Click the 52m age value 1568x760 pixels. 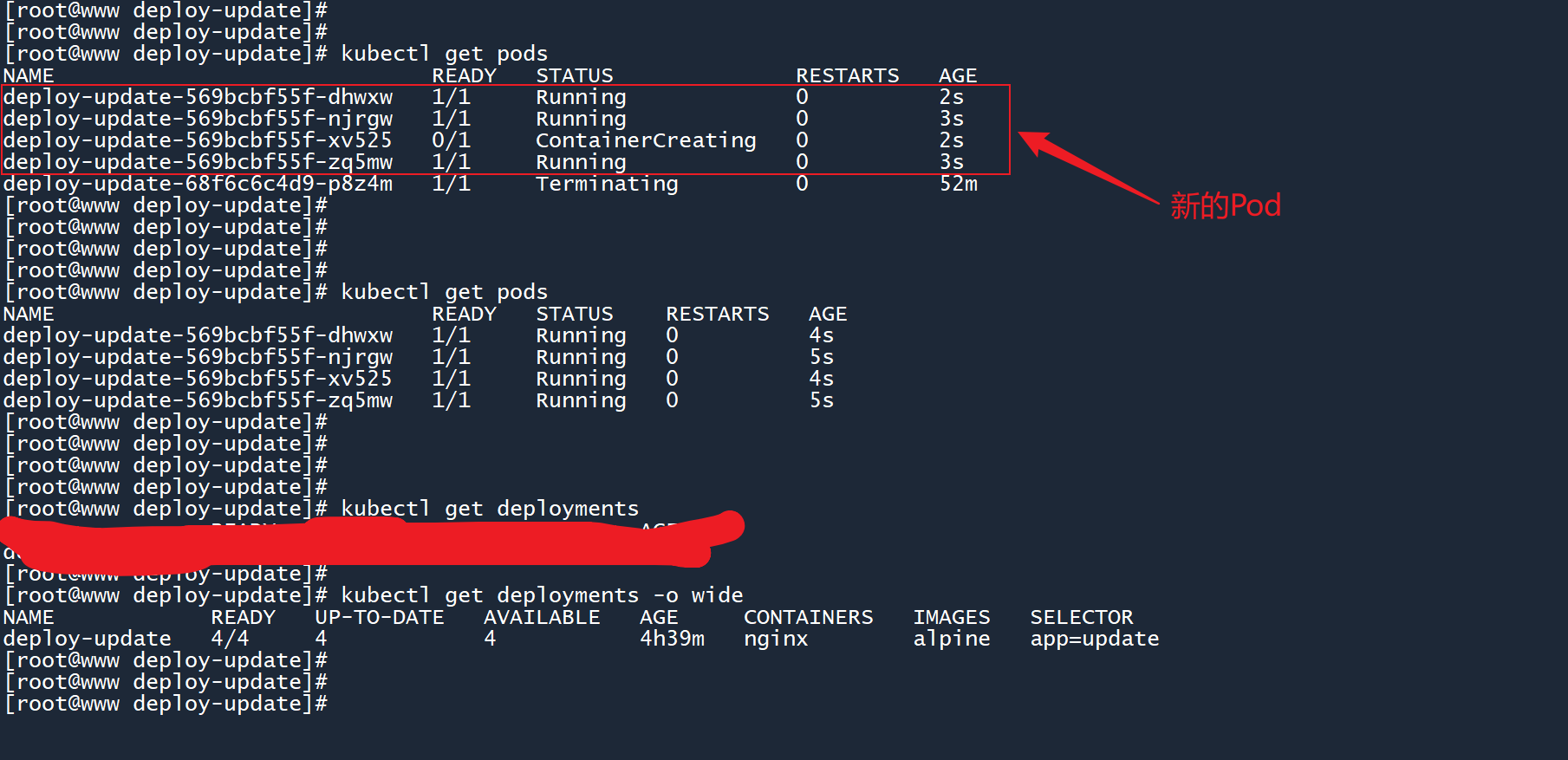(958, 184)
